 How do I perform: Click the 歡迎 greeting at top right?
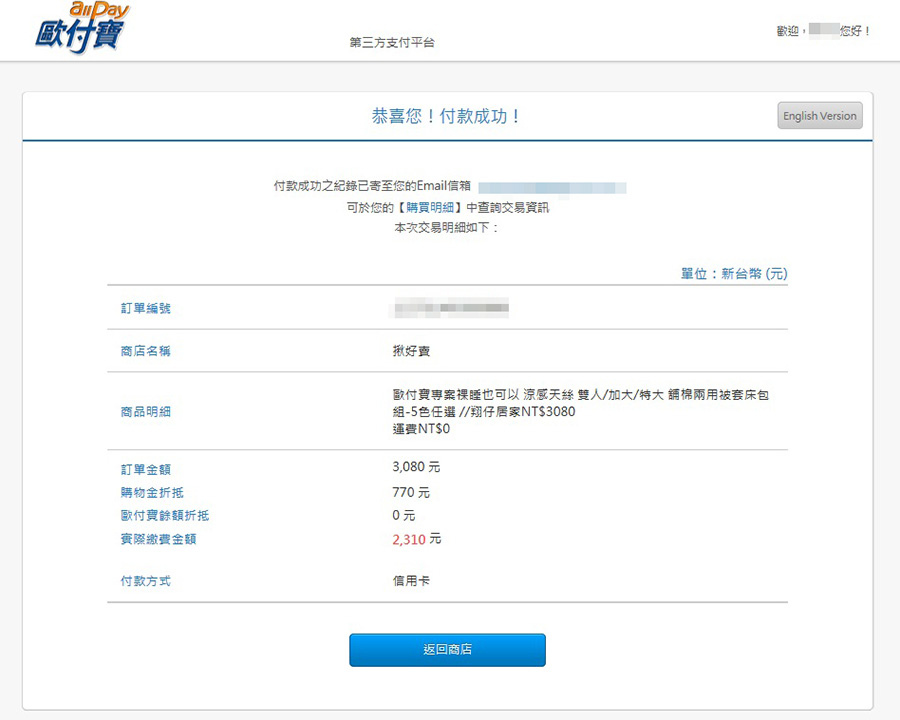pos(823,31)
